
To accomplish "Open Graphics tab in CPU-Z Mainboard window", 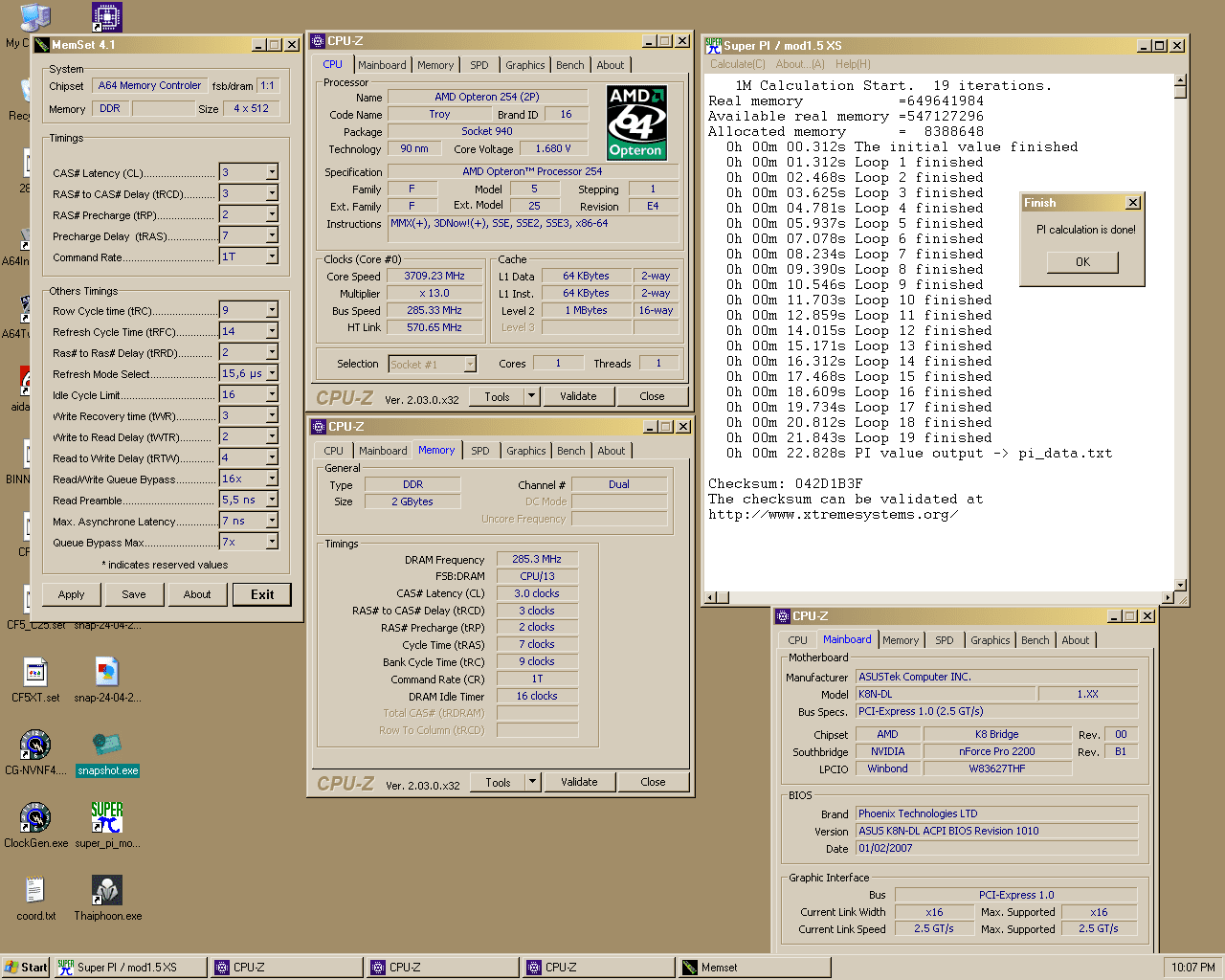I will tap(990, 640).
